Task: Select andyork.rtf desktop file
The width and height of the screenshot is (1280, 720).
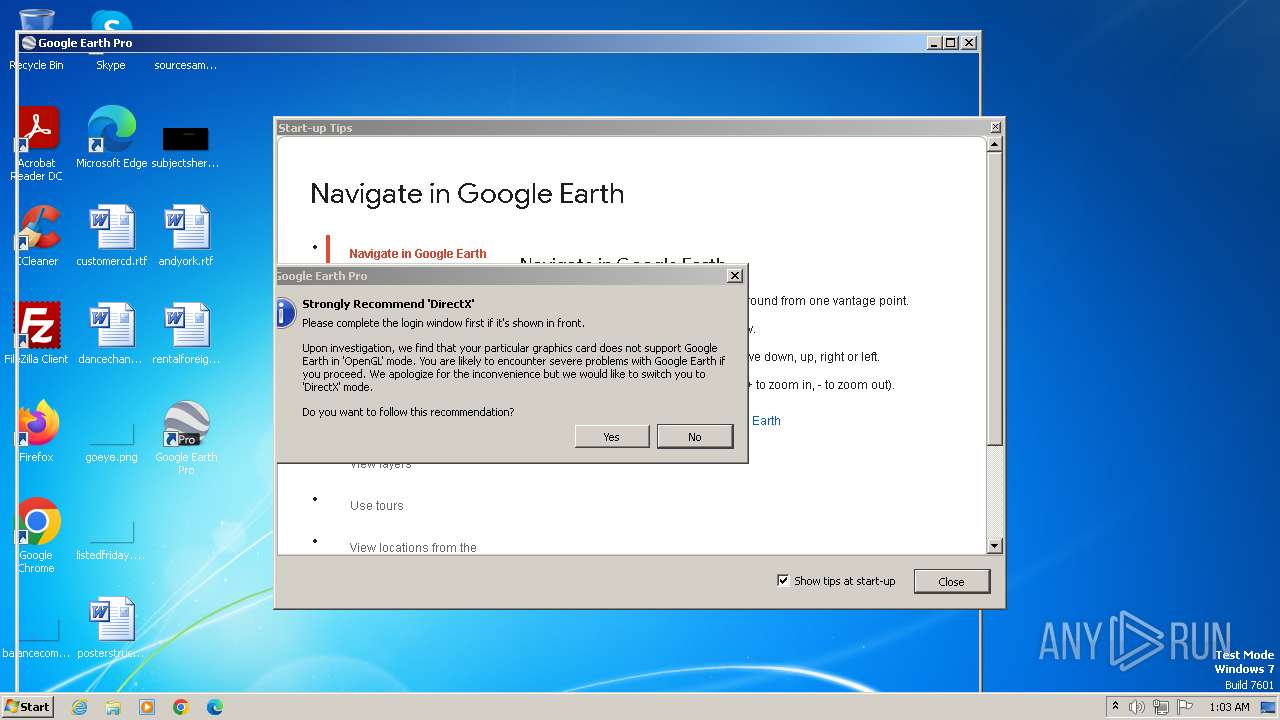Action: (186, 235)
